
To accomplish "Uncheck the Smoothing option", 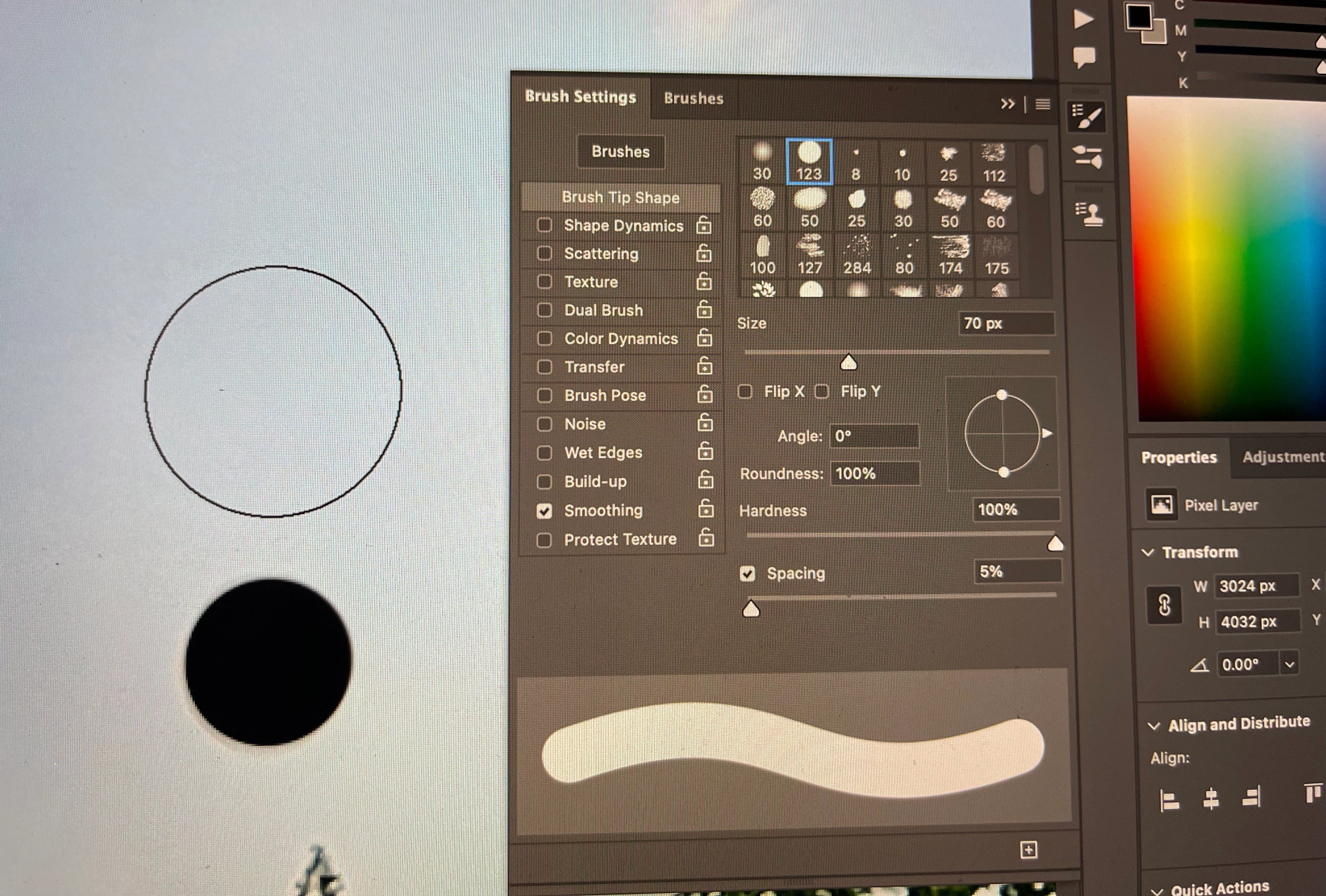I will [x=544, y=510].
